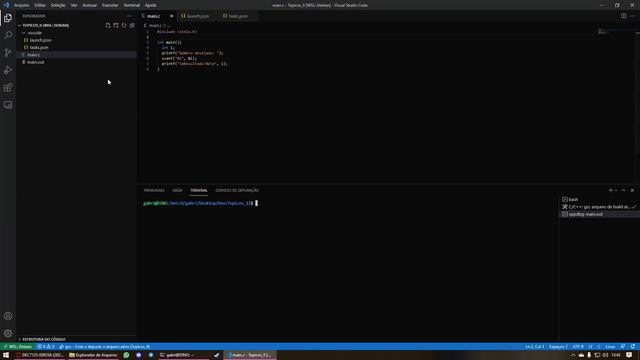Open the Editar menu
Image resolution: width=640 pixels, height=360 pixels.
pos(40,5)
